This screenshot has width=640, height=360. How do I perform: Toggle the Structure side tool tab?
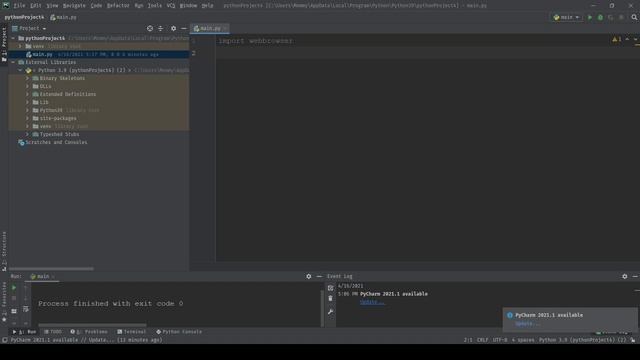(x=4, y=250)
